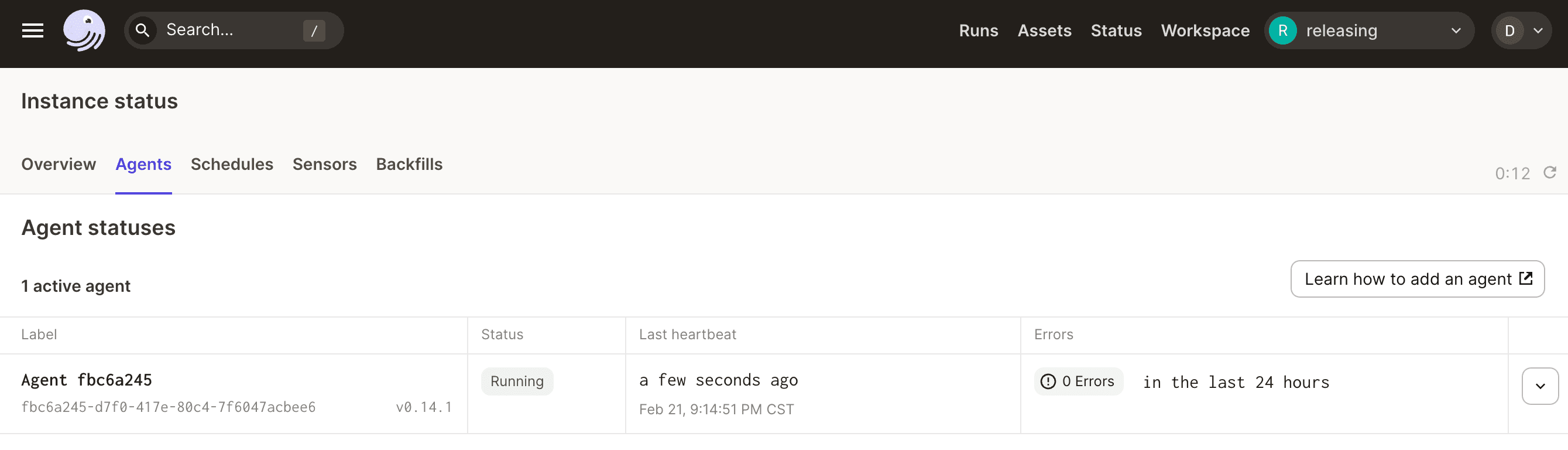Click the search magnifier icon
The height and width of the screenshot is (450, 1568).
(x=142, y=30)
